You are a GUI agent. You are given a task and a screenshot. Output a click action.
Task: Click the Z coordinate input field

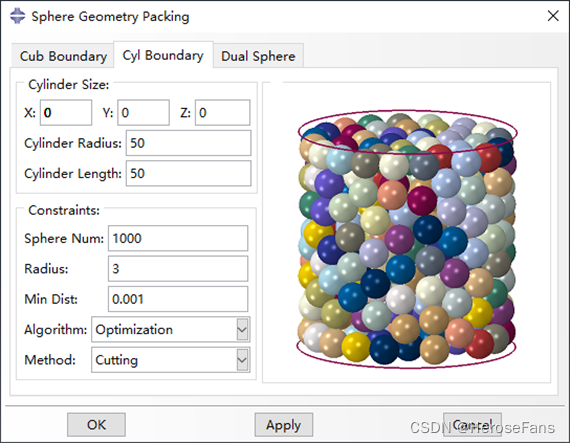[x=222, y=113]
